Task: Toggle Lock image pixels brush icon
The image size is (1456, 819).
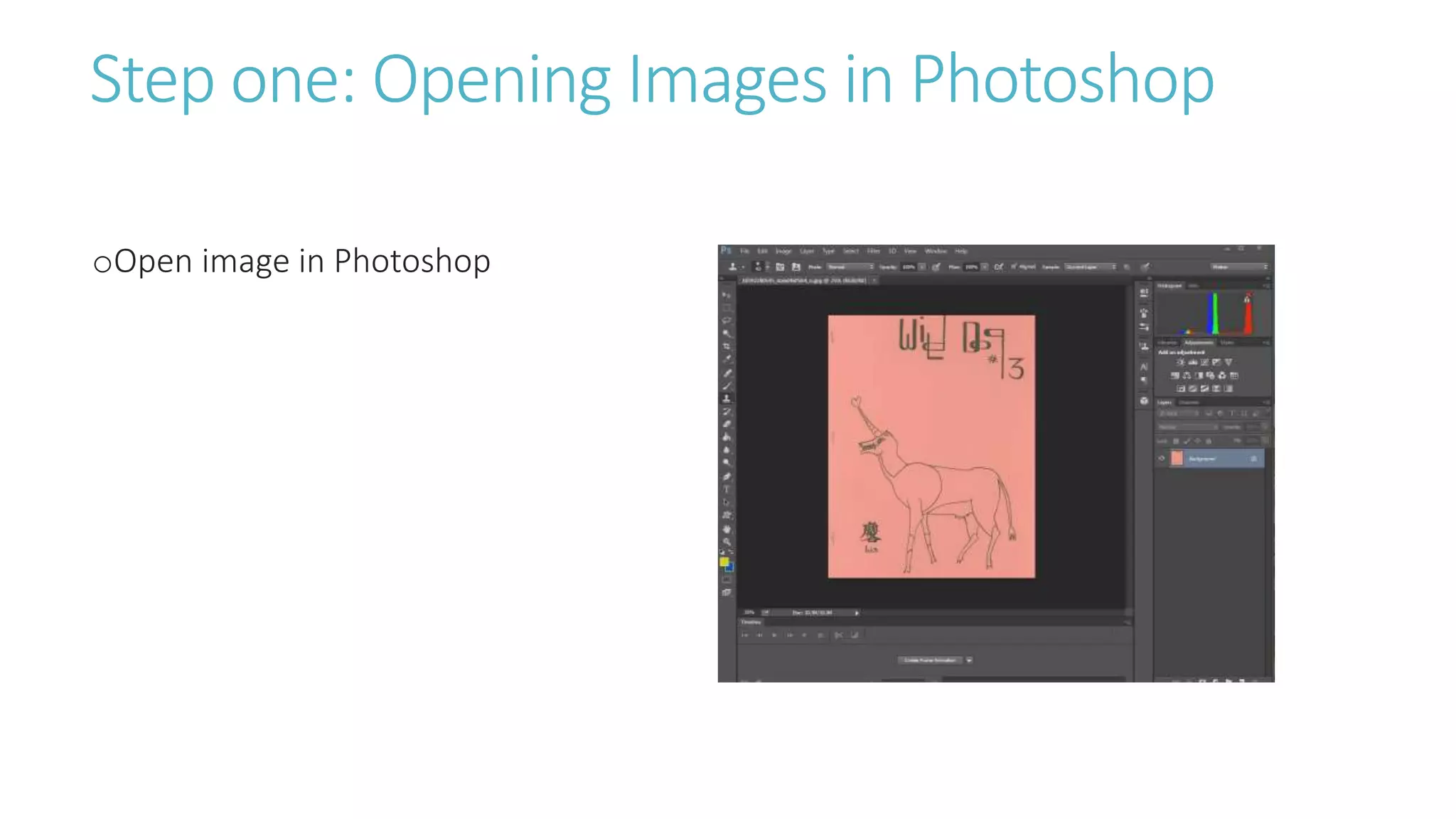Action: click(1187, 441)
